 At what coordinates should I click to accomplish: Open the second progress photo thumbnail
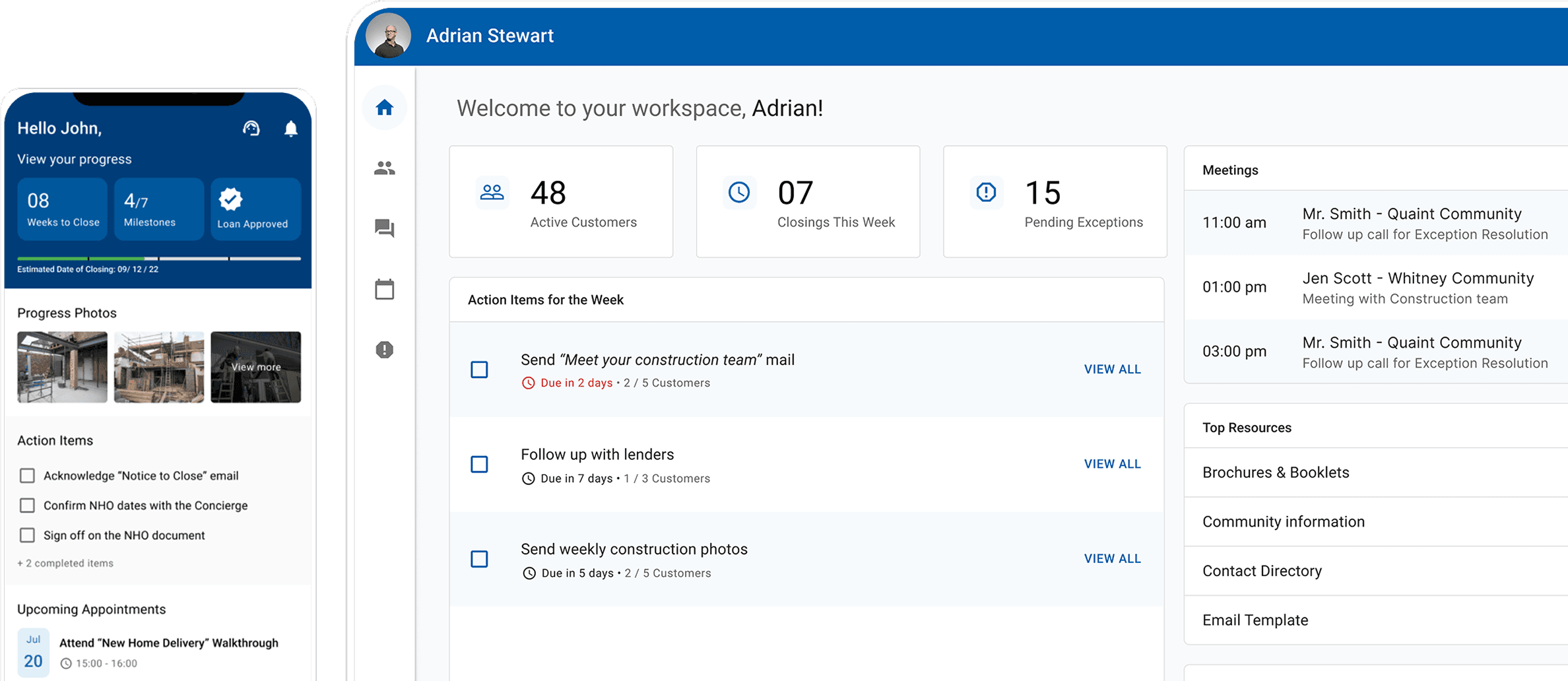tap(159, 367)
